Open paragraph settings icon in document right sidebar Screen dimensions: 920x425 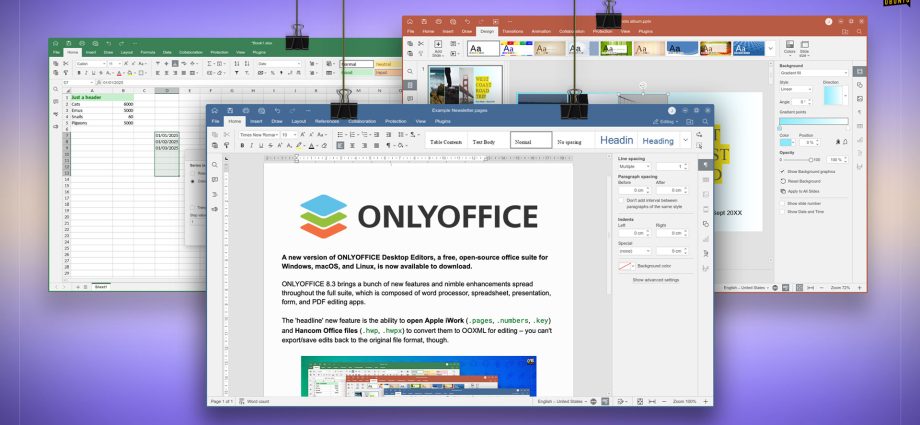tap(706, 165)
